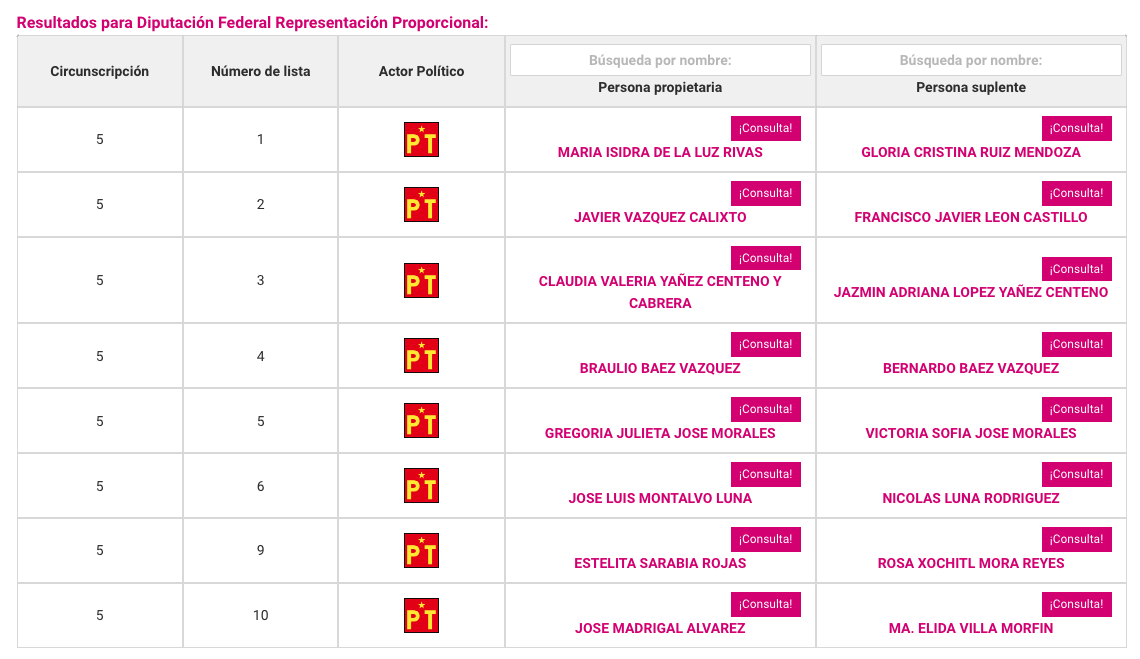Open the Nicolas Luna Rodriguez name link
Viewport: 1140px width, 659px height.
(971, 498)
